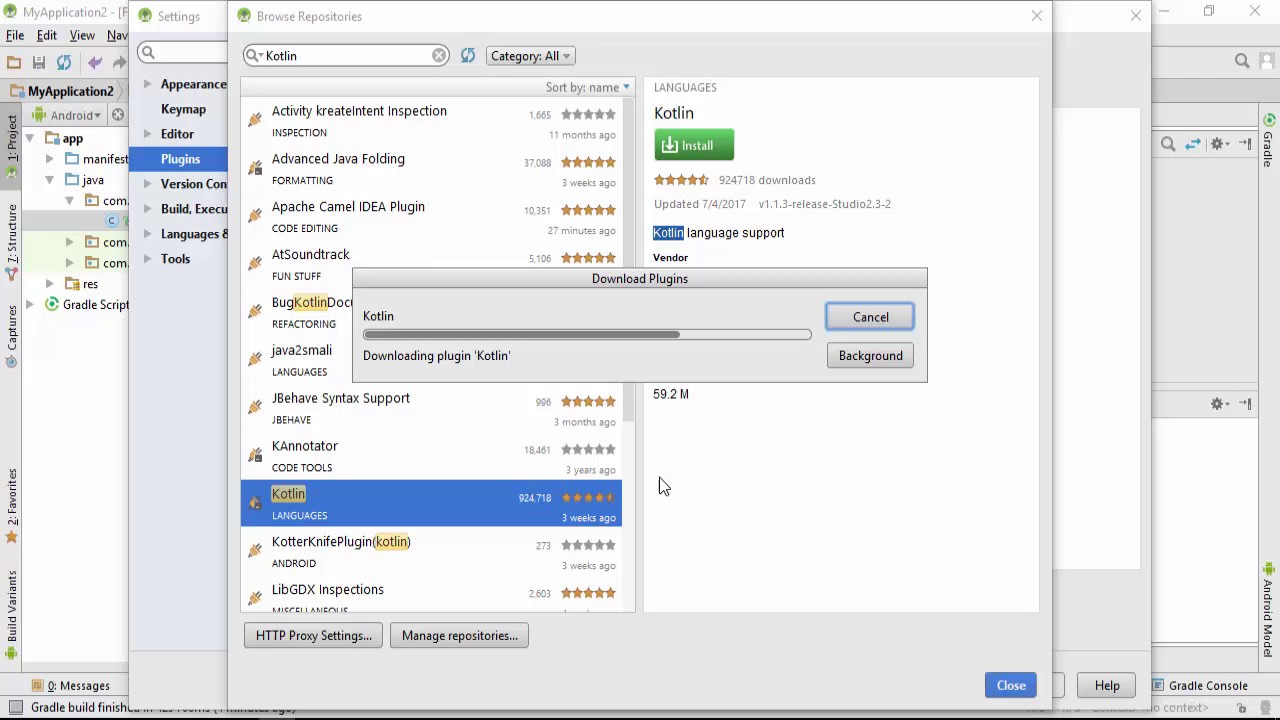Open the Build Variants tool window tab
This screenshot has height=720, width=1280.
click(11, 614)
